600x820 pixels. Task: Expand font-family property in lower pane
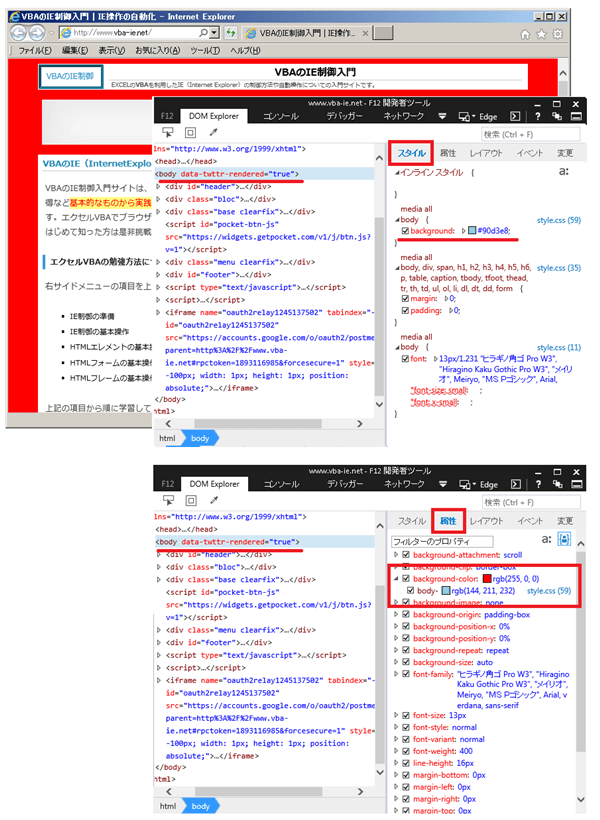click(396, 674)
